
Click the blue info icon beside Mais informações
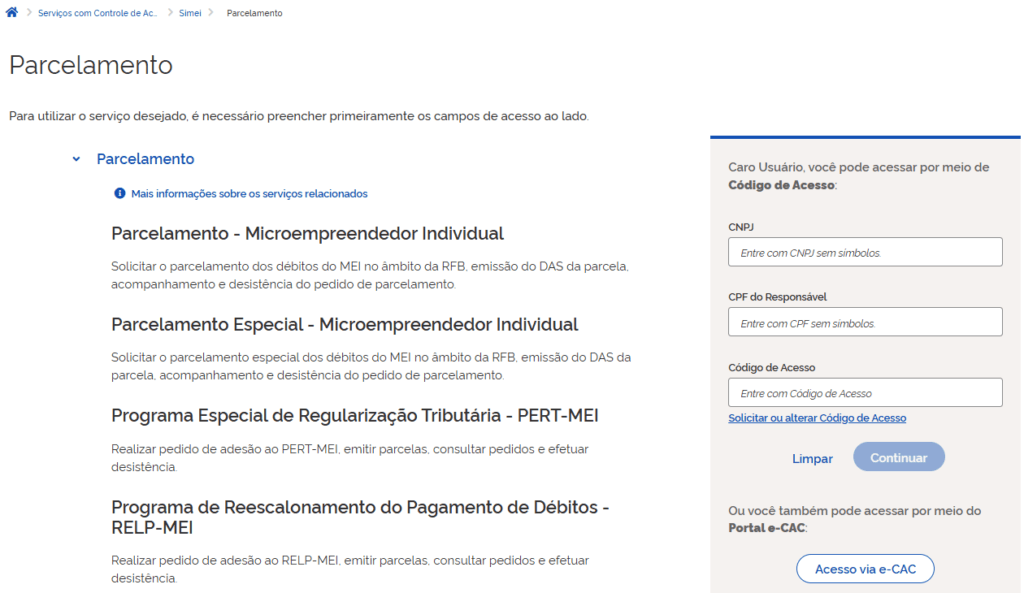(x=120, y=193)
